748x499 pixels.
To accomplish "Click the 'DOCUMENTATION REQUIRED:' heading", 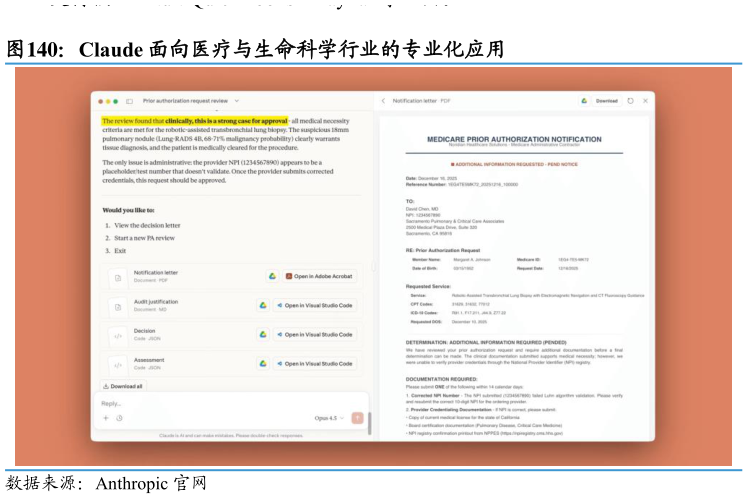I will (441, 379).
